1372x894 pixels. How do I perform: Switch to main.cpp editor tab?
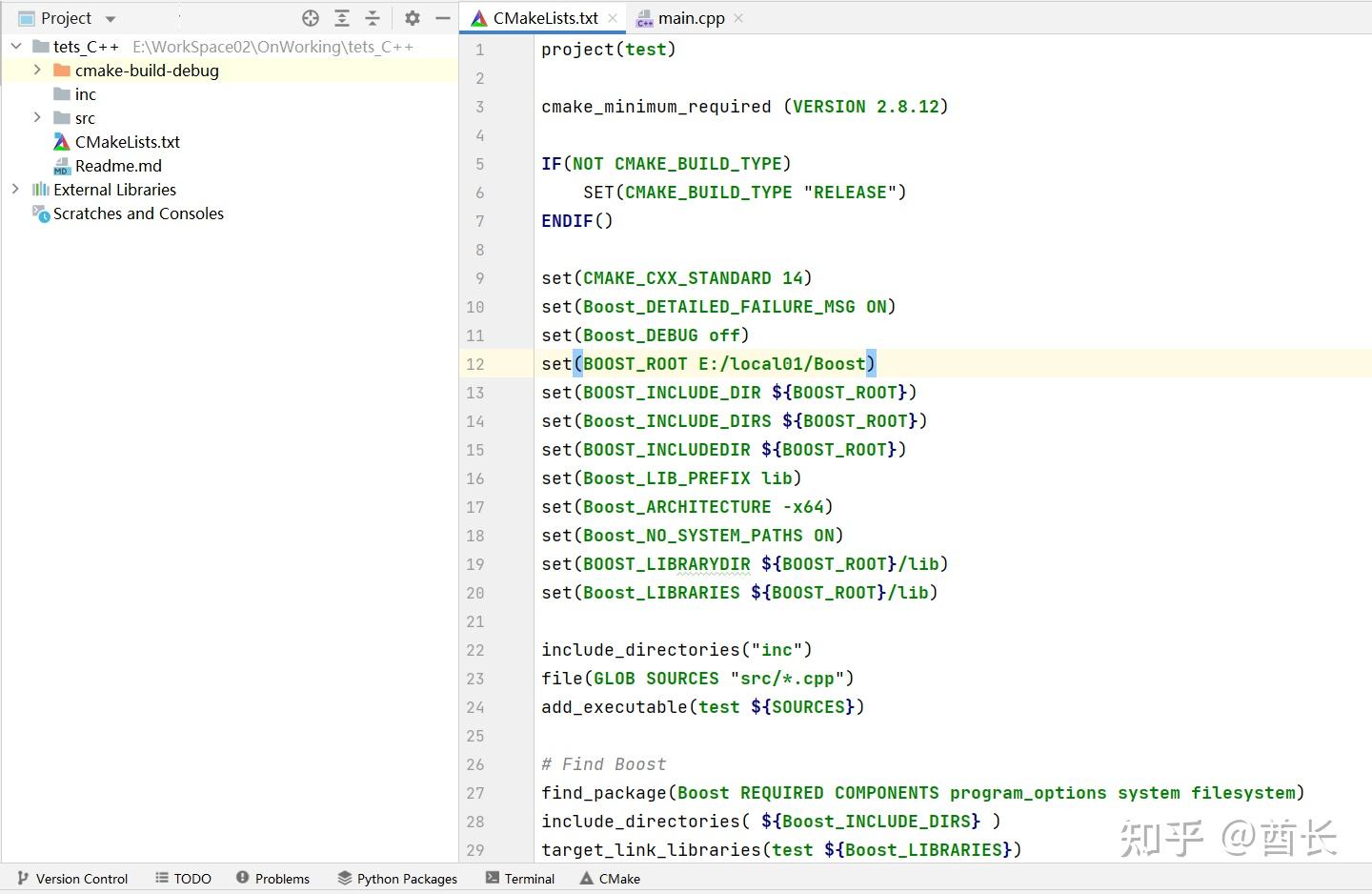pos(691,18)
